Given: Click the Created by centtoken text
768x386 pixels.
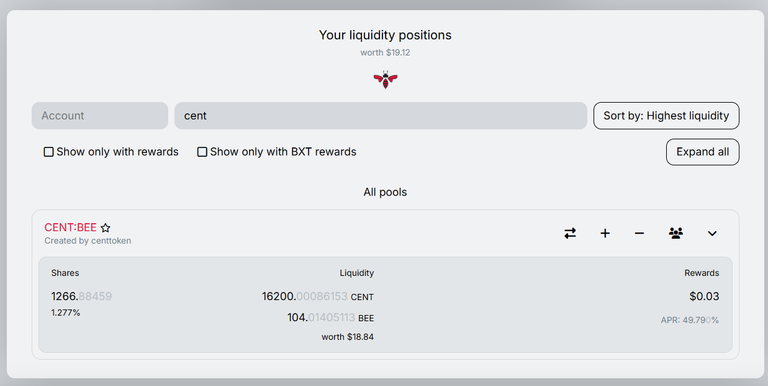Looking at the screenshot, I should pos(88,241).
